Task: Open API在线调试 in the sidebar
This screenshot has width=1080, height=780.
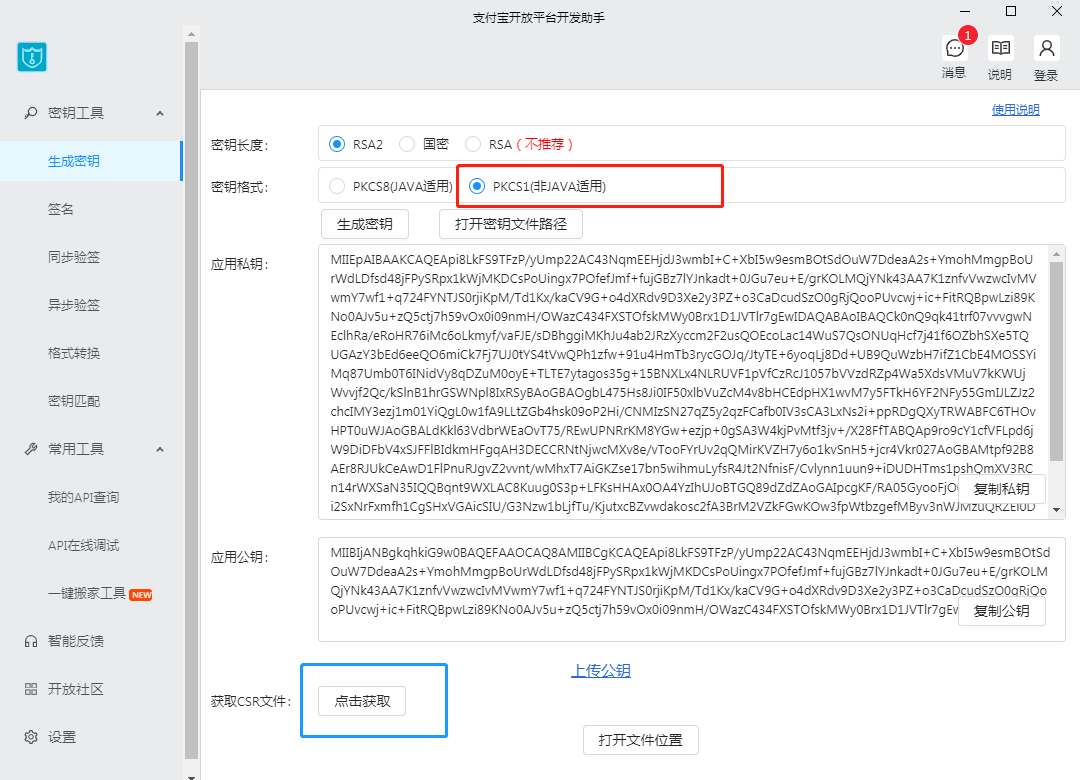Action: pyautogui.click(x=83, y=545)
